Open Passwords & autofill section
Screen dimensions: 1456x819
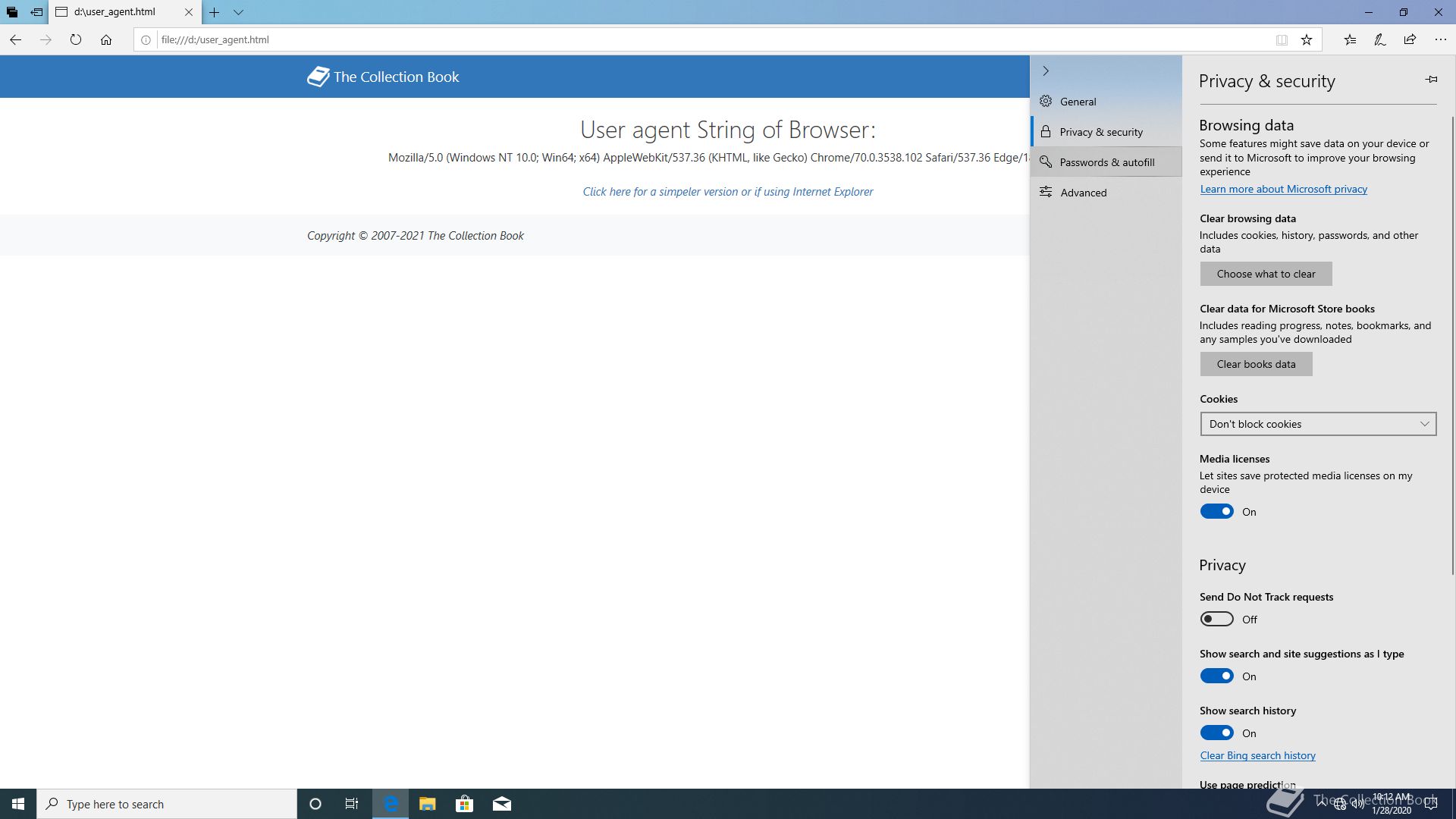1106,162
